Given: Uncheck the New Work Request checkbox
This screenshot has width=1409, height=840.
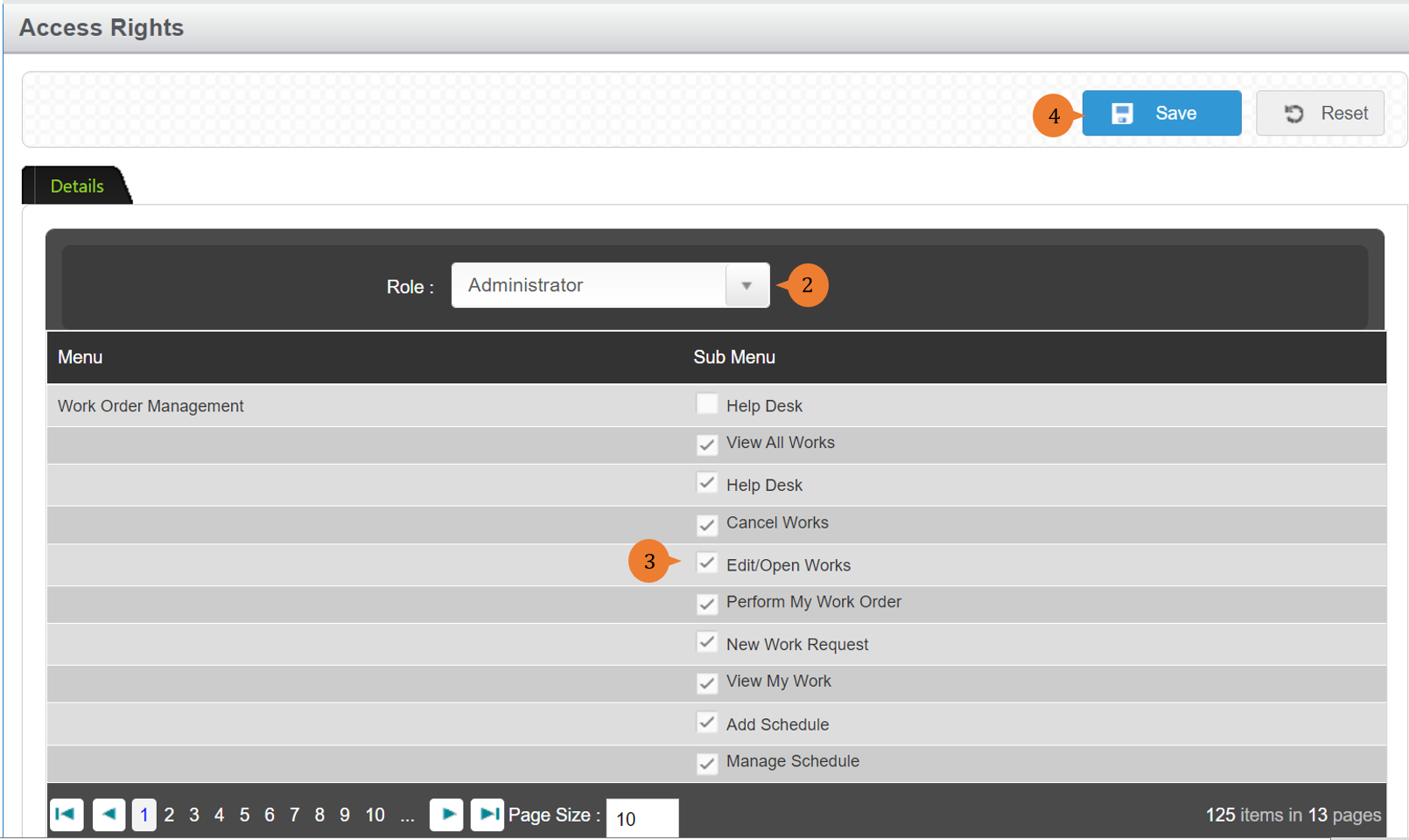Looking at the screenshot, I should [x=707, y=642].
